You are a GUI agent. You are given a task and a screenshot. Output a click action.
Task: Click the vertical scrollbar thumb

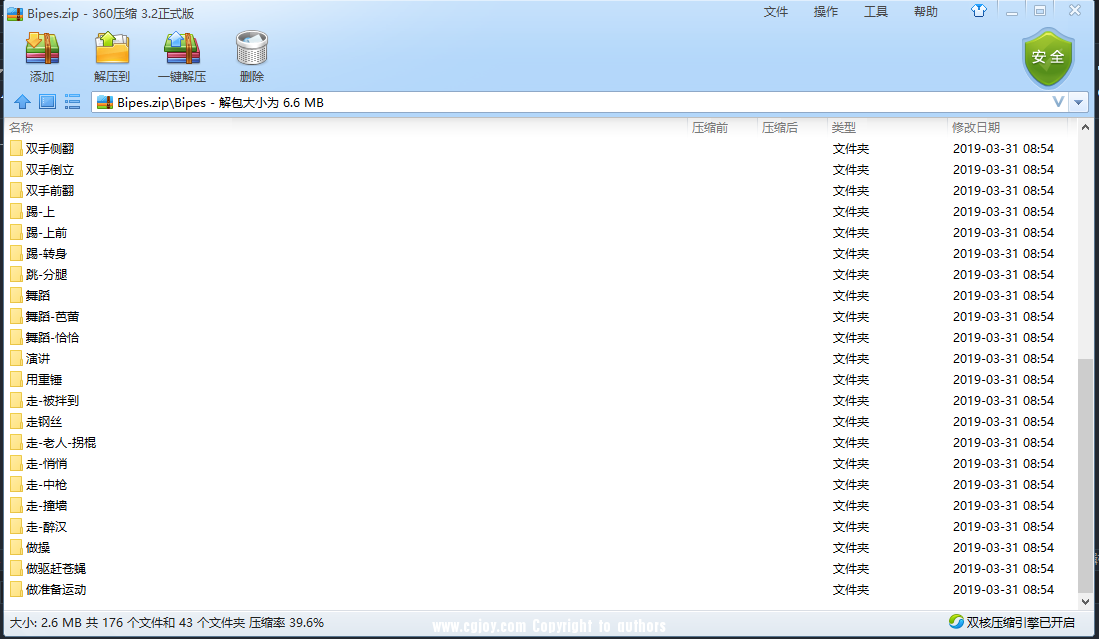coord(1085,475)
